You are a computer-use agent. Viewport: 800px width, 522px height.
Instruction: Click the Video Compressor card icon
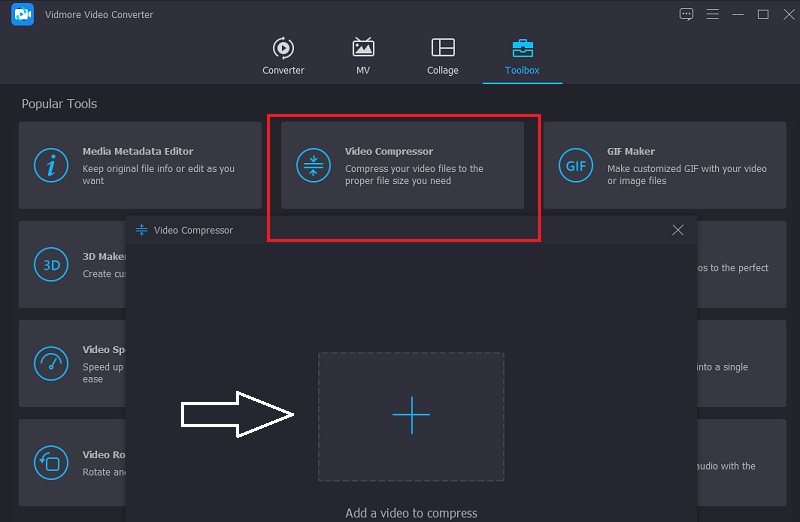tap(313, 166)
